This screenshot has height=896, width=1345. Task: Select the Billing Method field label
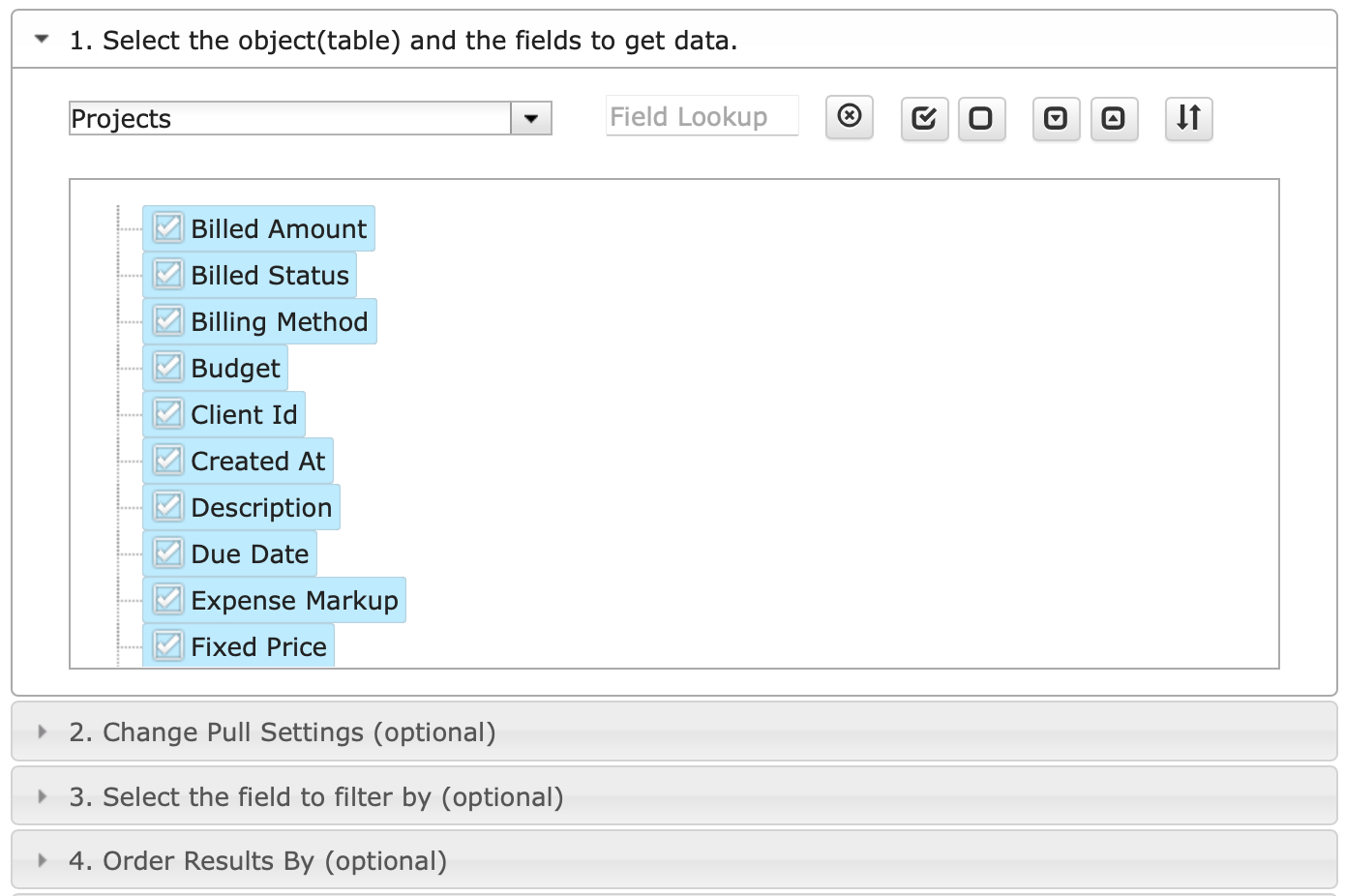click(280, 321)
